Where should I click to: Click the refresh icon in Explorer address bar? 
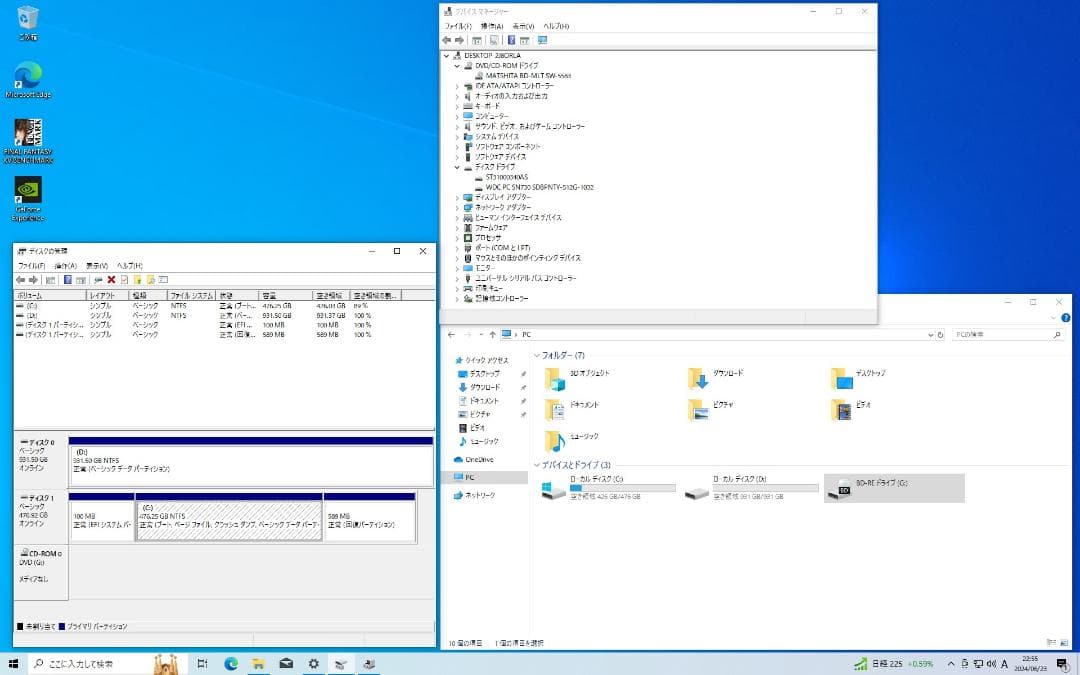[938, 334]
